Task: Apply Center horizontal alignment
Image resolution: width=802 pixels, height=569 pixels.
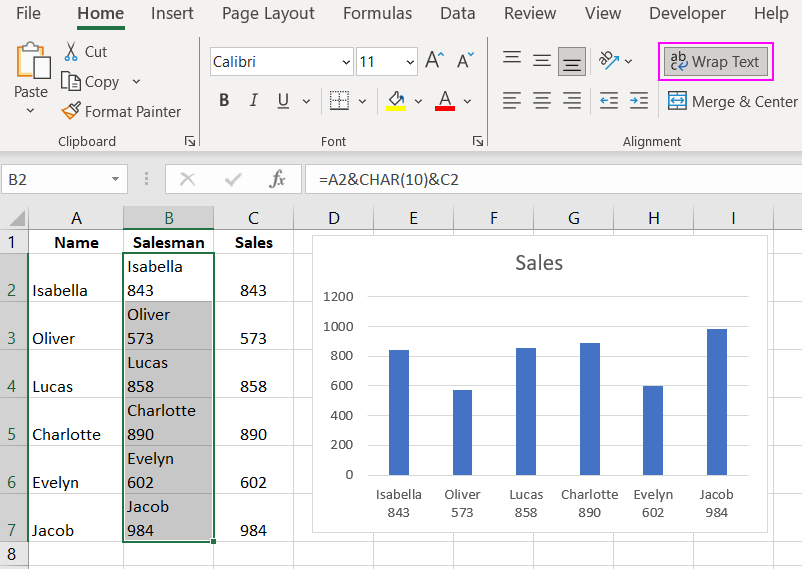Action: click(x=542, y=101)
